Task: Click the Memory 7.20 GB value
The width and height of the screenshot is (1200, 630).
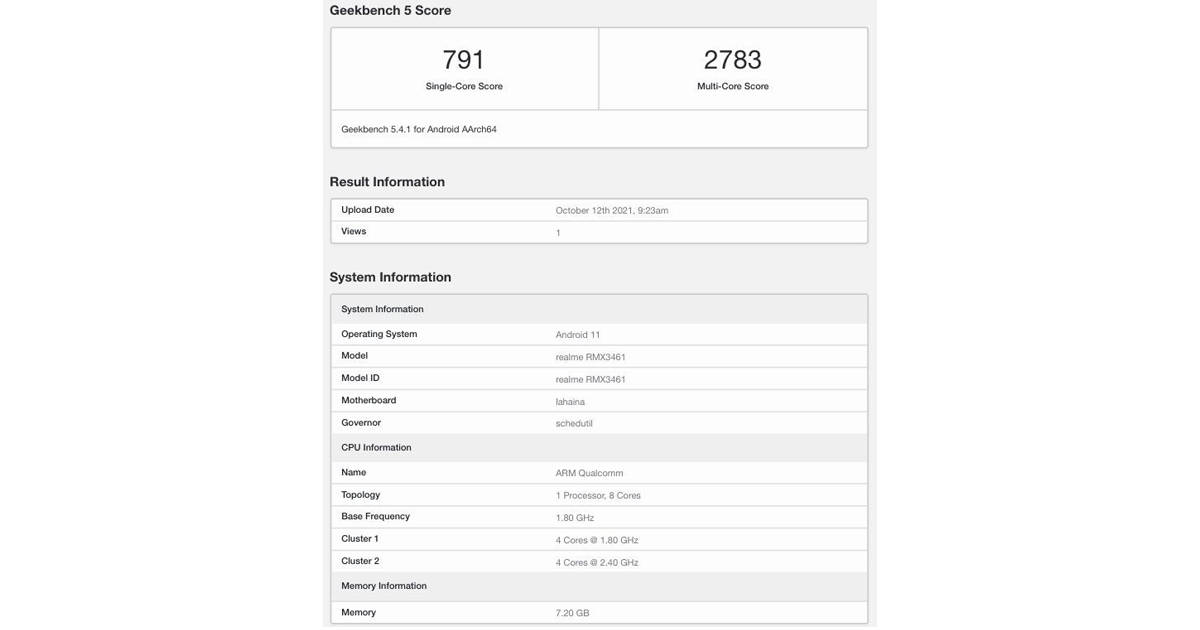Action: 571,609
